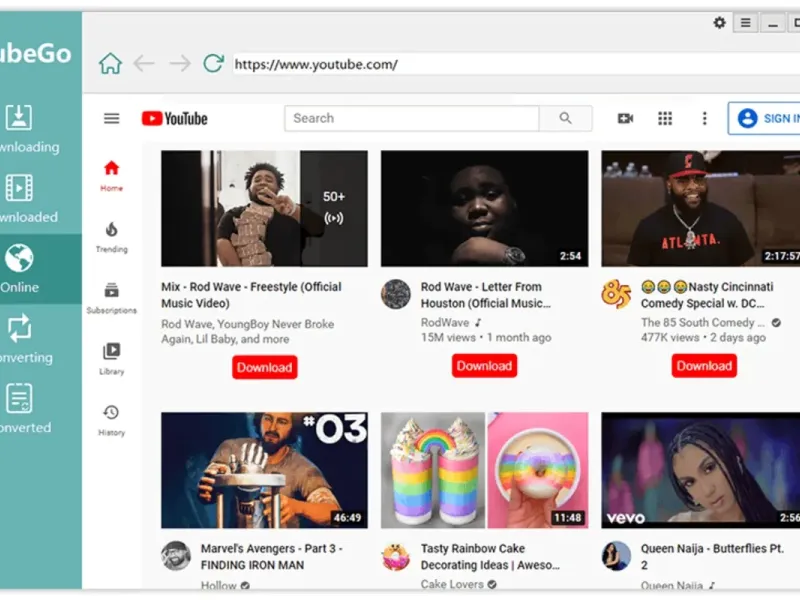The width and height of the screenshot is (800, 600).
Task: Click the Hollow channel avatar
Action: click(x=176, y=556)
